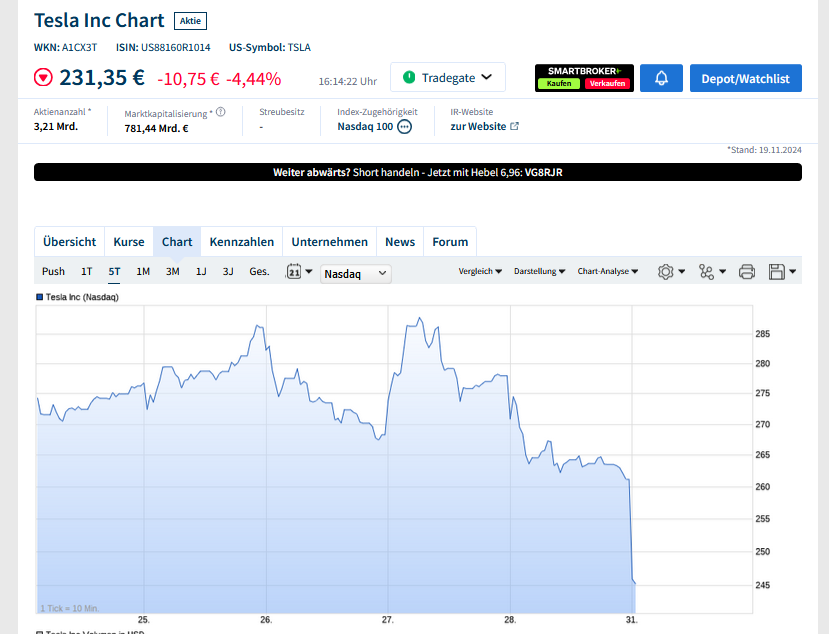Screen dimensions: 829x634
Task: Open the 'zur Website' IR link
Action: 484,127
